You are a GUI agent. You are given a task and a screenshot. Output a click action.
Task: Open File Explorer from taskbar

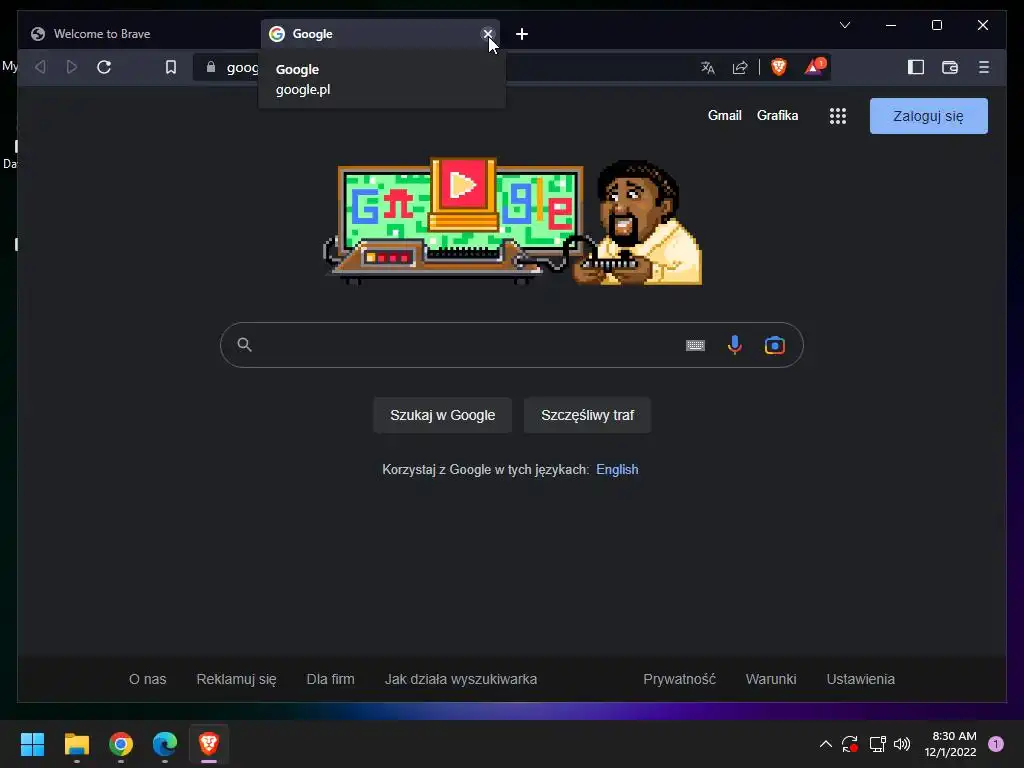point(76,744)
